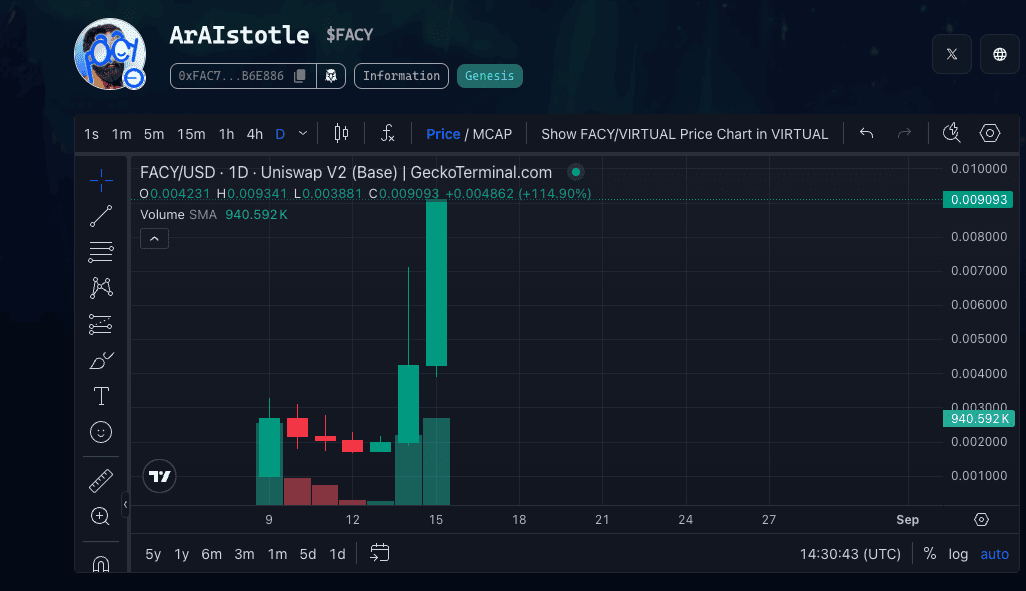Select the brush drawing tool
Screen dimensions: 1026x591
click(101, 360)
